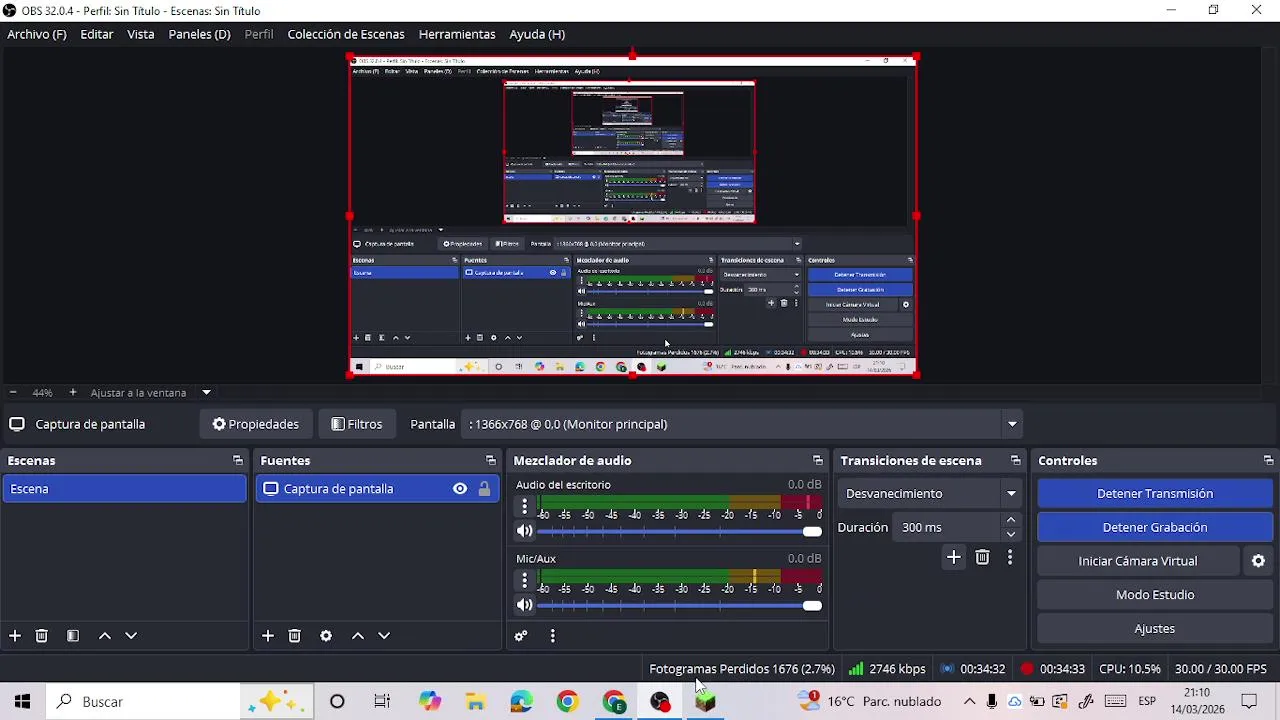
Task: Open Colección de Escenas menu
Action: click(346, 34)
